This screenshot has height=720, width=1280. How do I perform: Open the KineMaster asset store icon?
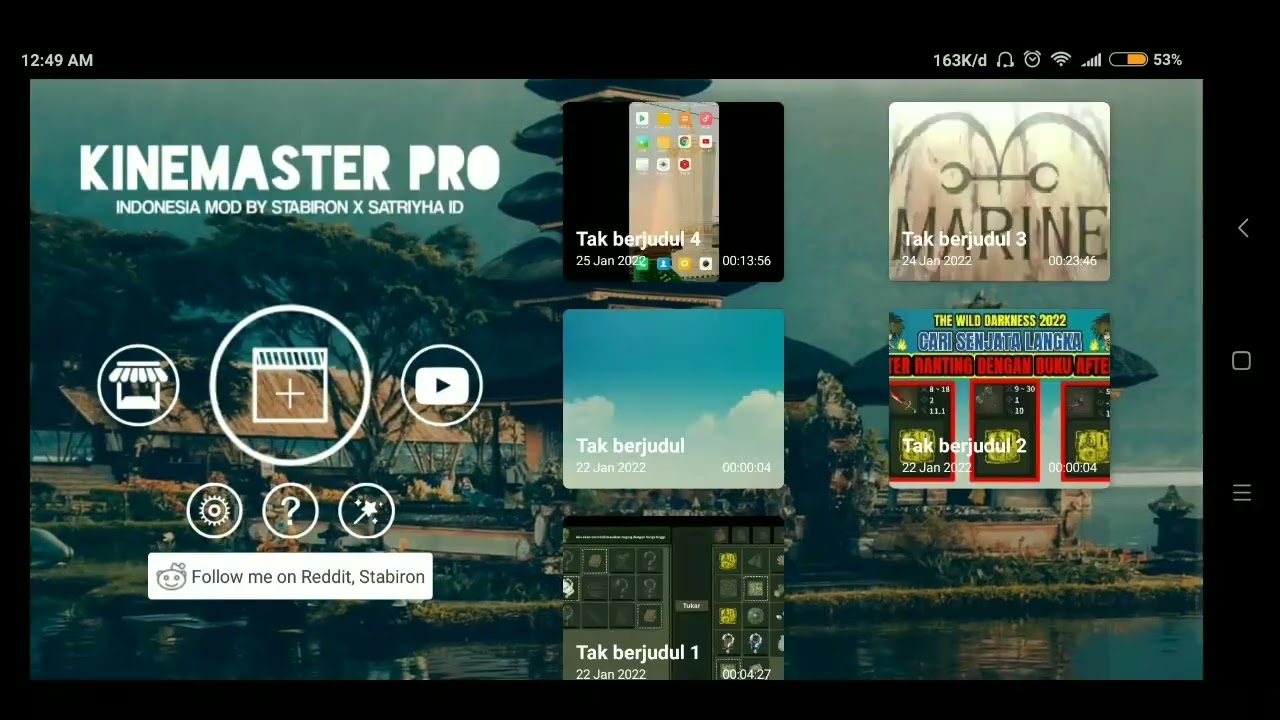[139, 385]
